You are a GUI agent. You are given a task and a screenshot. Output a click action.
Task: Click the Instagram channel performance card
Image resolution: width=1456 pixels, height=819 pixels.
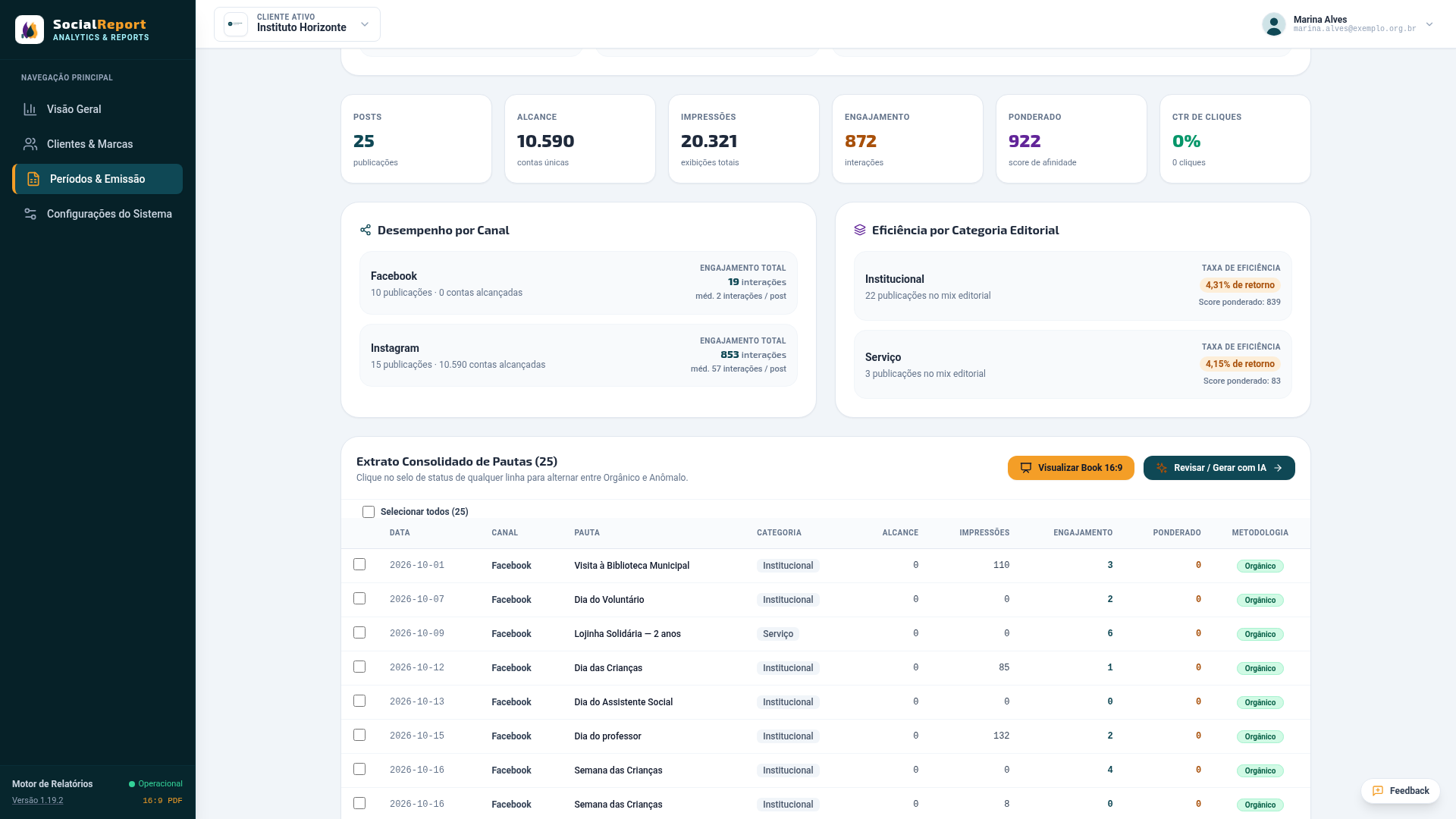(579, 356)
